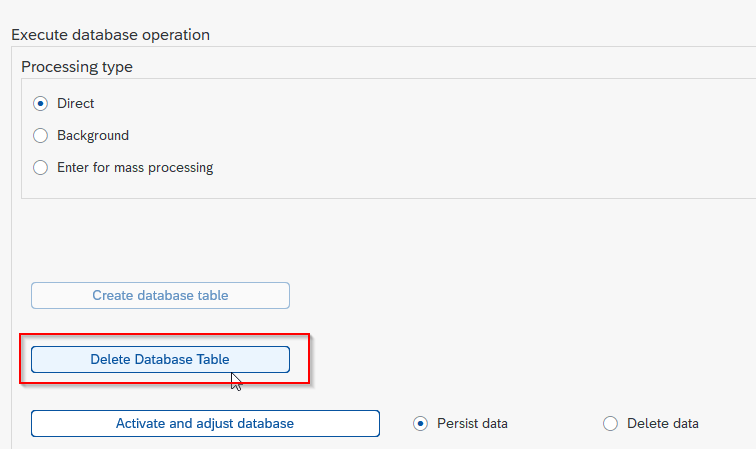Click the "Delete data" label text
Viewport: 756px width, 449px height.
pos(662,423)
